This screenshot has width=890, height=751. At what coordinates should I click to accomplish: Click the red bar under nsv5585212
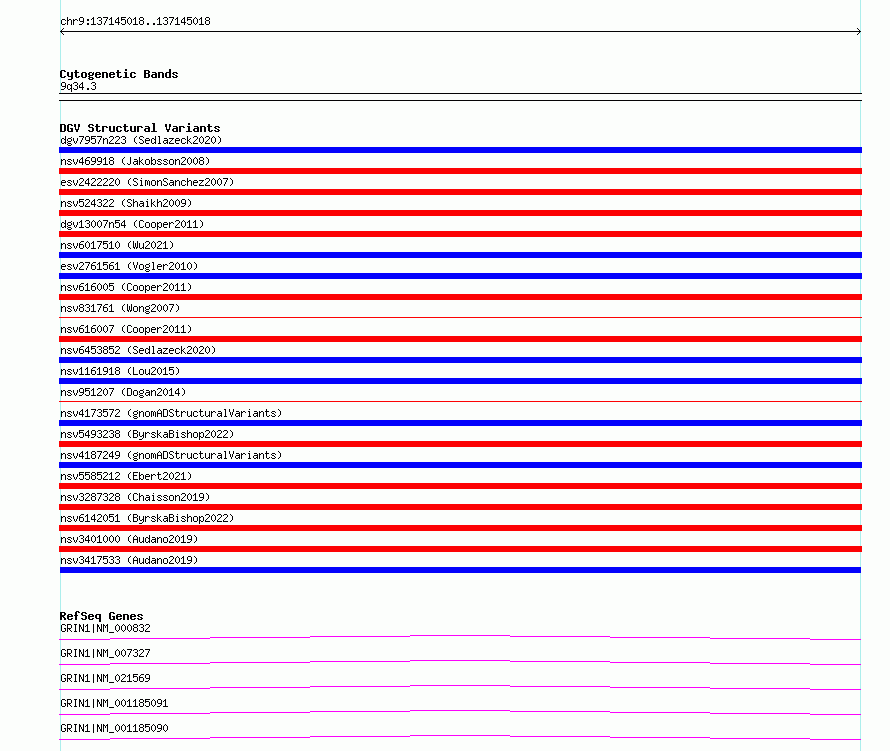[x=460, y=486]
